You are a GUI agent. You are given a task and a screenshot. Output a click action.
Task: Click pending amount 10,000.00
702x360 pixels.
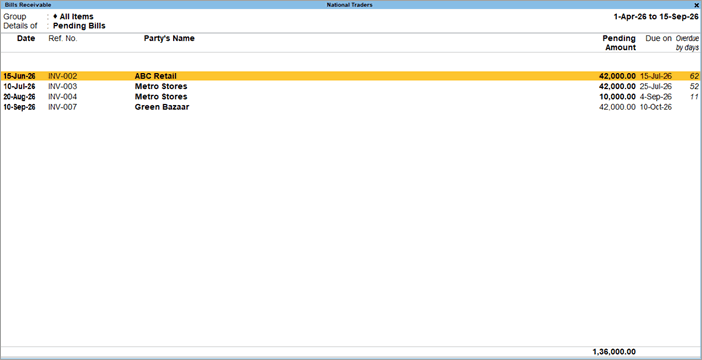(617, 97)
